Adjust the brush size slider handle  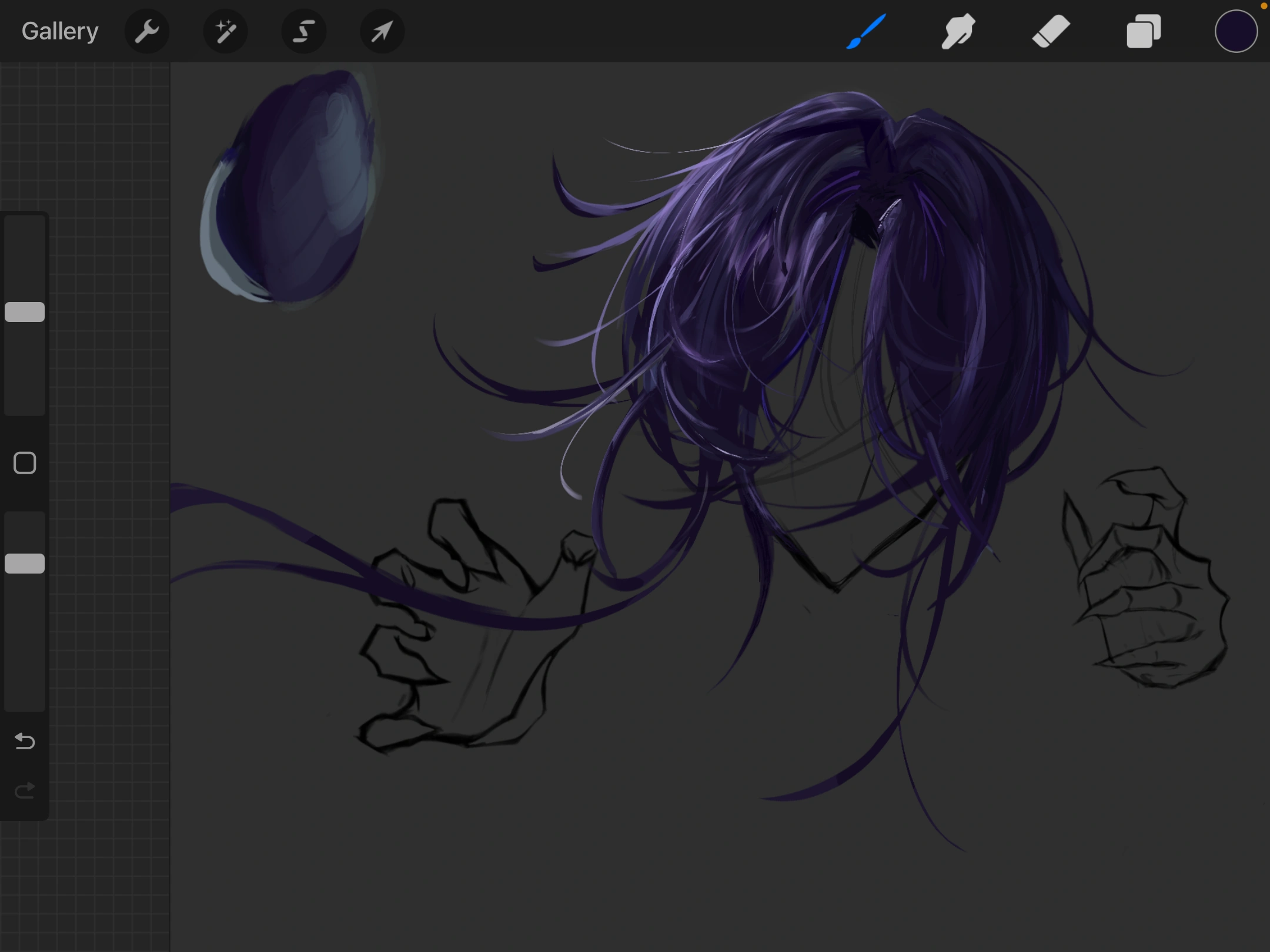click(x=24, y=311)
